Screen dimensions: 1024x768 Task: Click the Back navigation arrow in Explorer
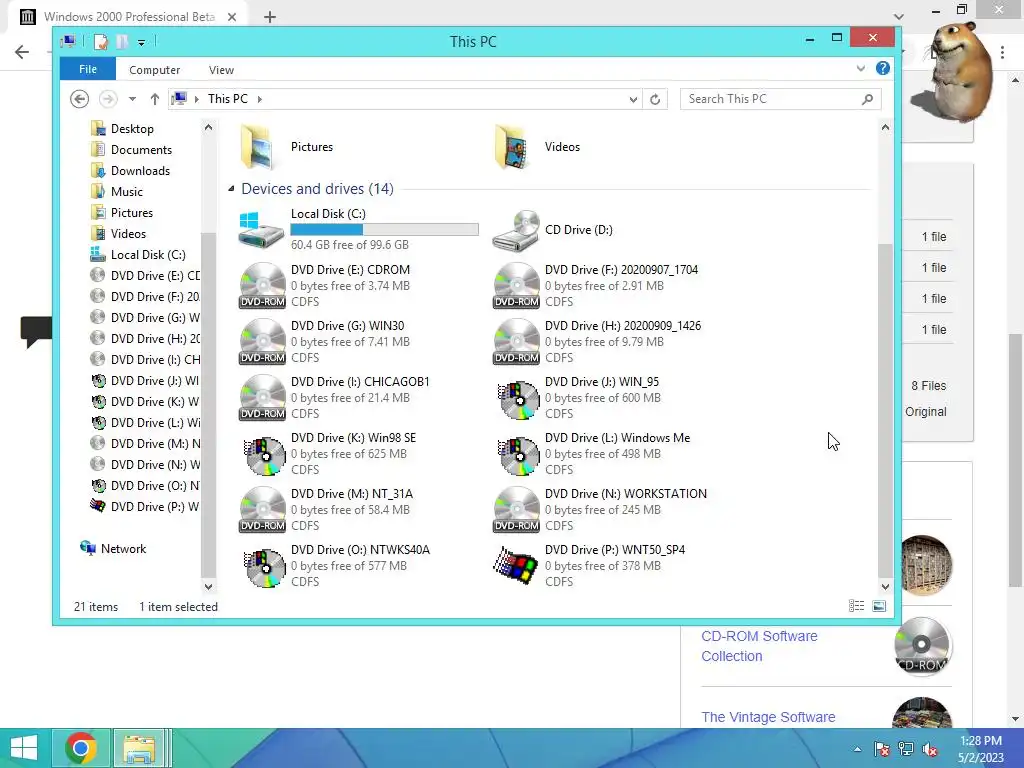pos(79,99)
